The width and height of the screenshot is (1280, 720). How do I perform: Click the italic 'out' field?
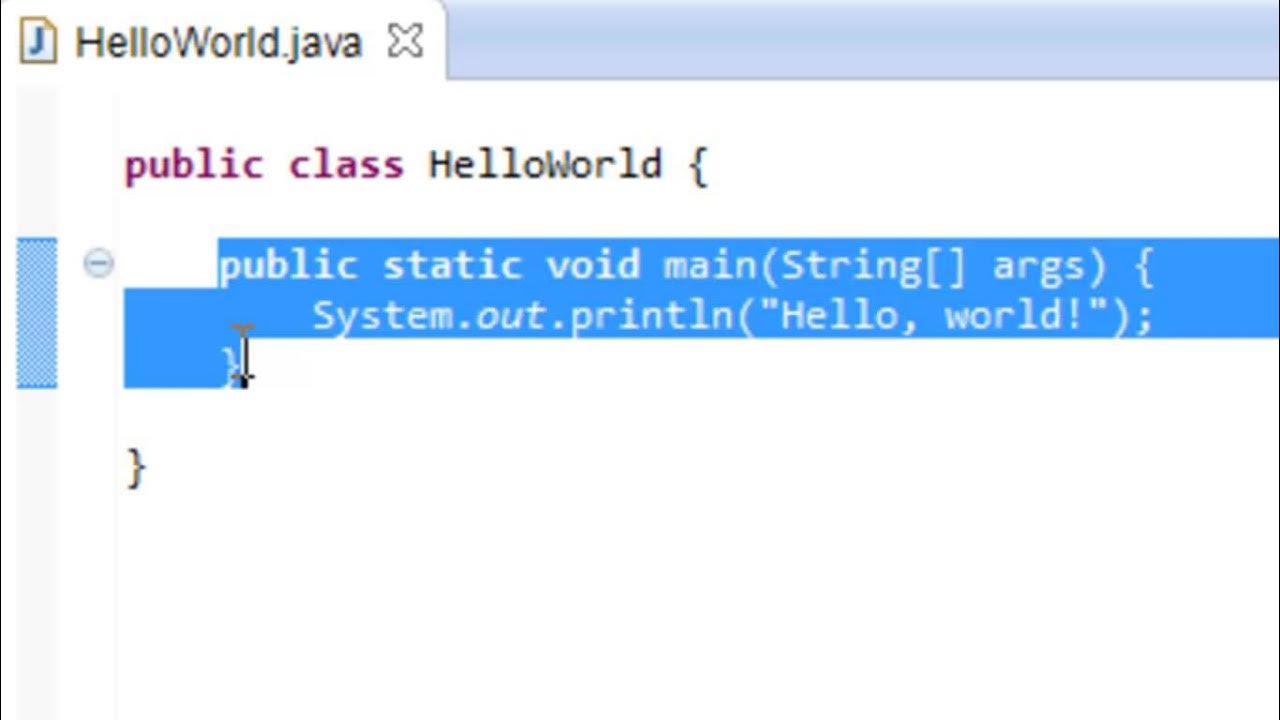510,317
